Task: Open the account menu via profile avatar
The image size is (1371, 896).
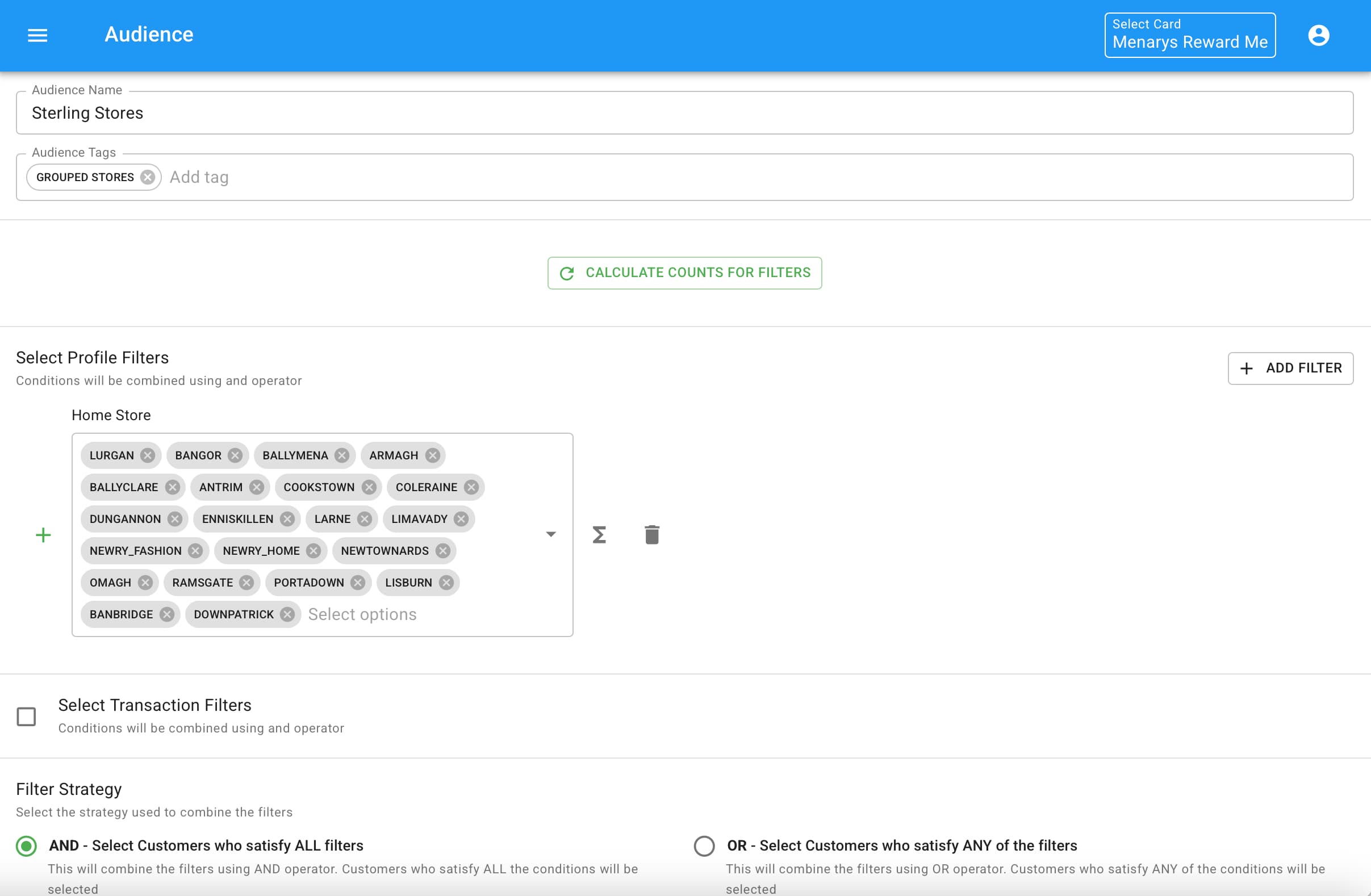Action: pos(1319,35)
